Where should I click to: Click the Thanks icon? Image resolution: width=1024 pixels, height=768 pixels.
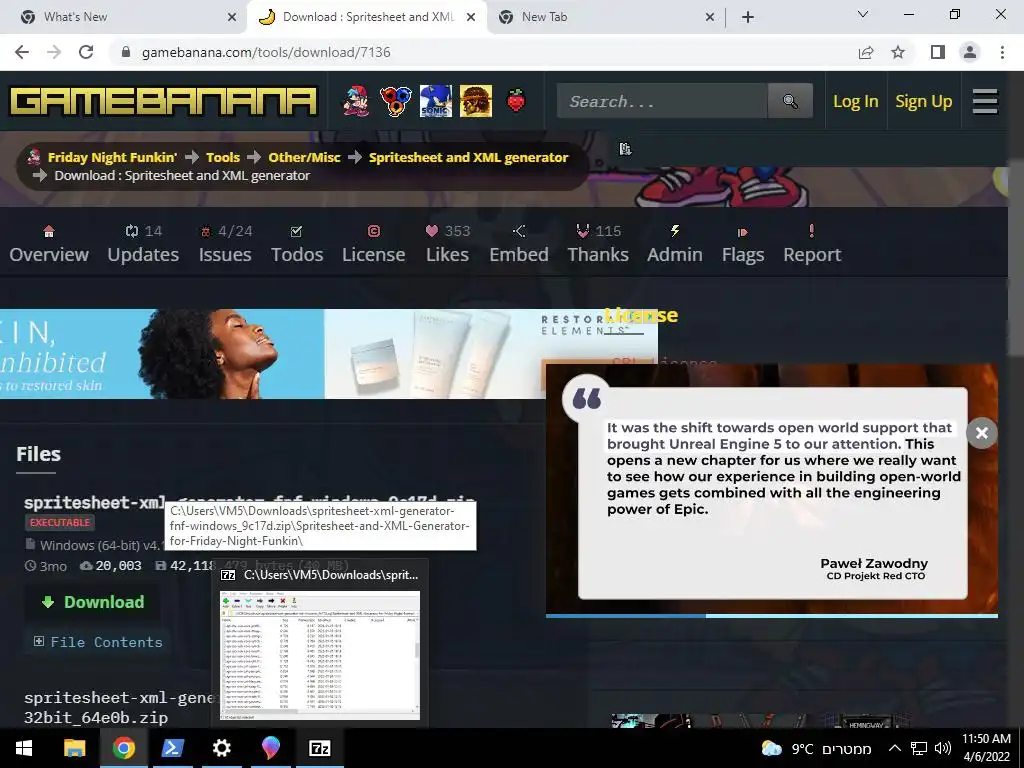point(583,231)
